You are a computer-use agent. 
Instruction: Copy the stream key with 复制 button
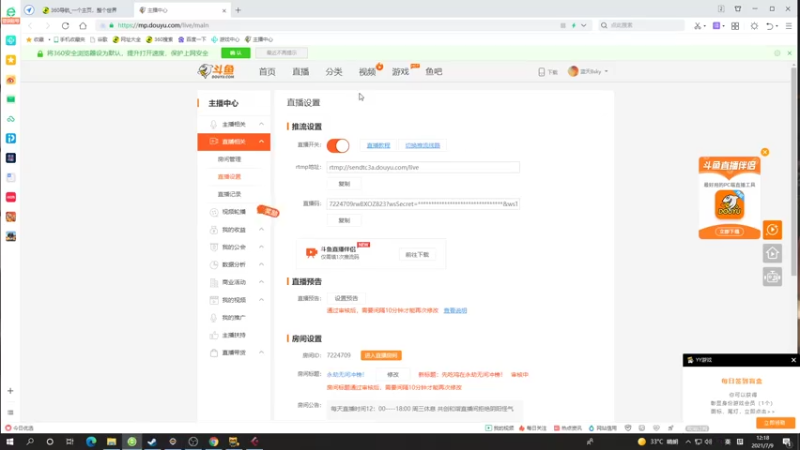click(344, 220)
